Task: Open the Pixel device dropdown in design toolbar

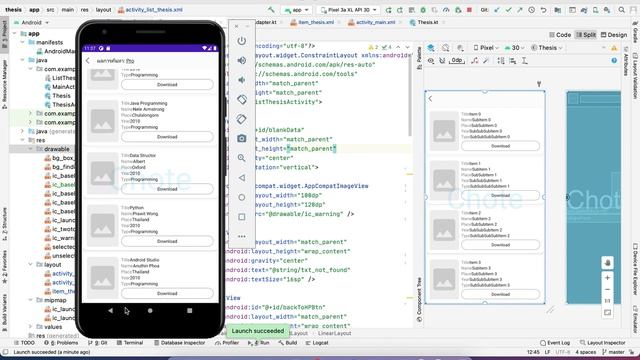Action: click(487, 48)
